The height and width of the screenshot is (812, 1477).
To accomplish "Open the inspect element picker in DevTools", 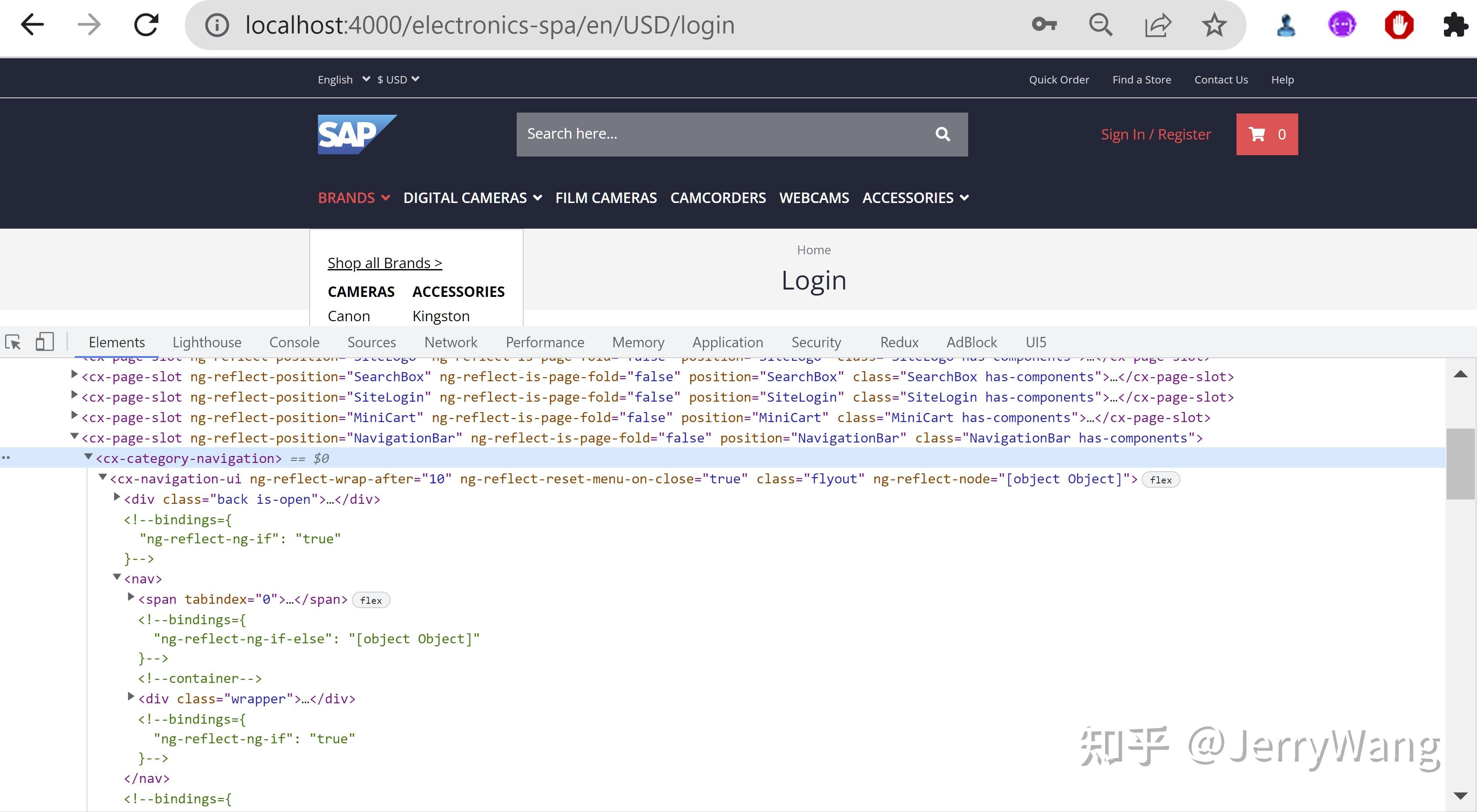I will [13, 342].
